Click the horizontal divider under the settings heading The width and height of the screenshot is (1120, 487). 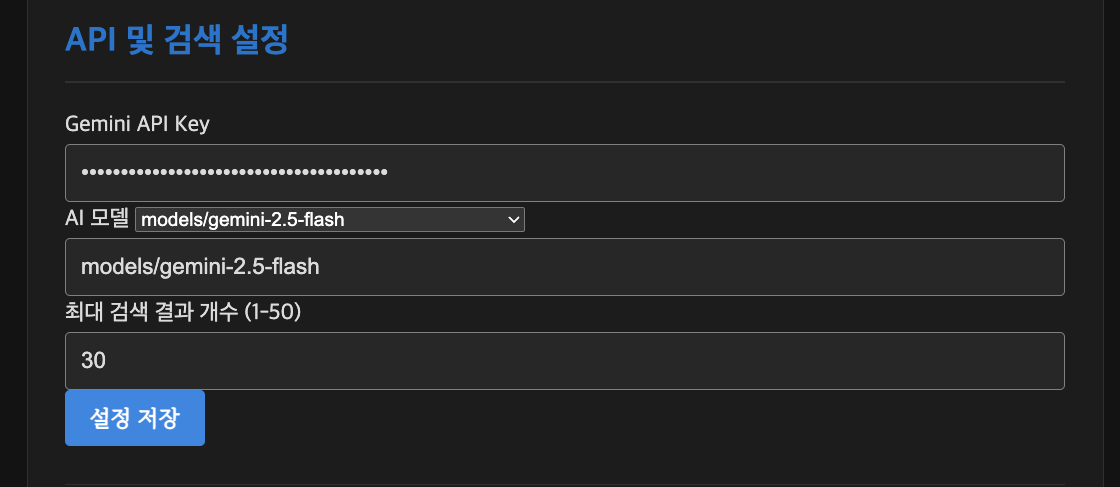pyautogui.click(x=564, y=81)
